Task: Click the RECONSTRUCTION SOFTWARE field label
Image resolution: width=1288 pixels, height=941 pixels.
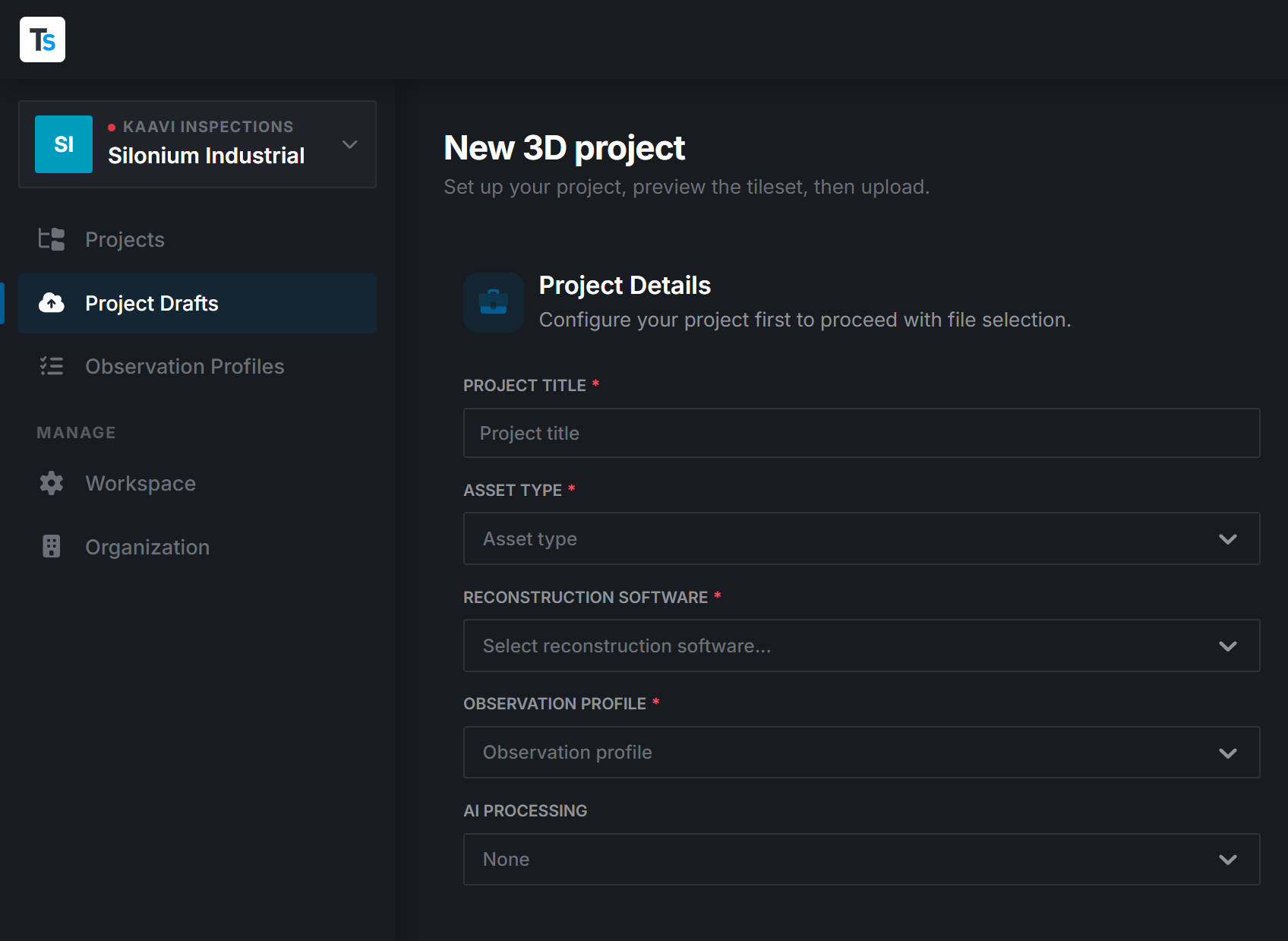Action: (x=586, y=598)
